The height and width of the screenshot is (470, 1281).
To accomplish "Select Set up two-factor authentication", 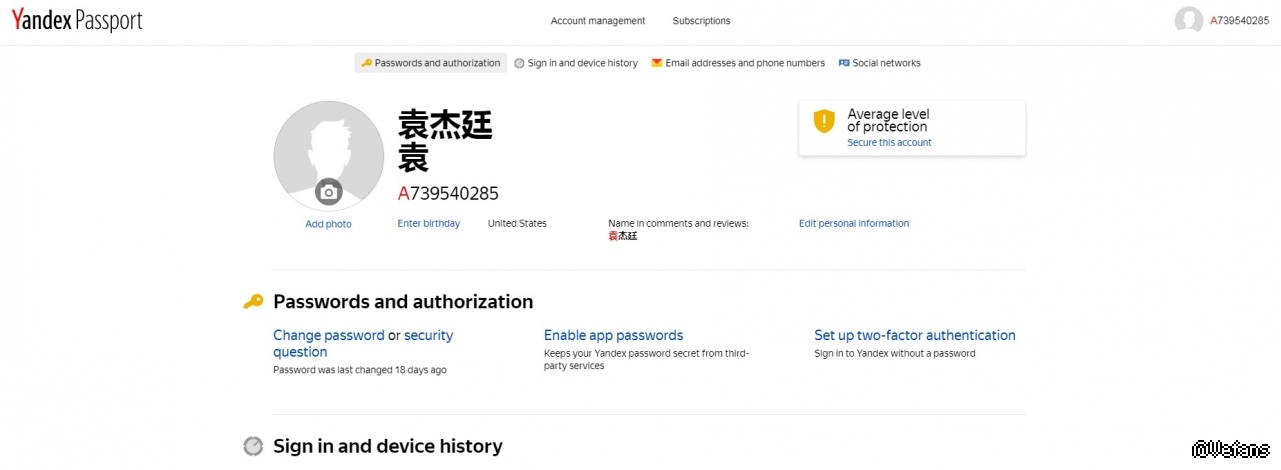I will 914,336.
